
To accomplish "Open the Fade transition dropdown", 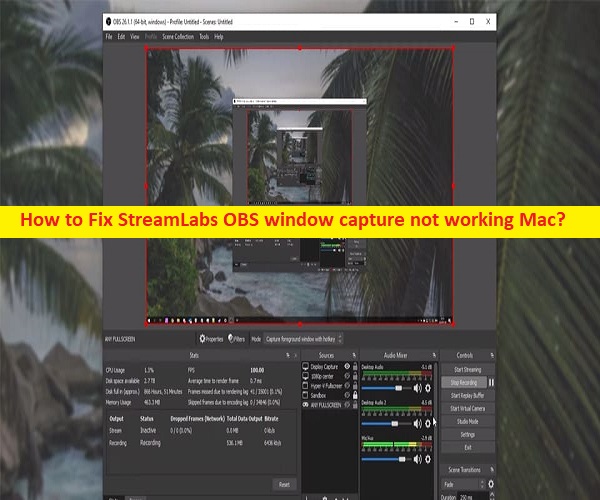I will pos(463,484).
